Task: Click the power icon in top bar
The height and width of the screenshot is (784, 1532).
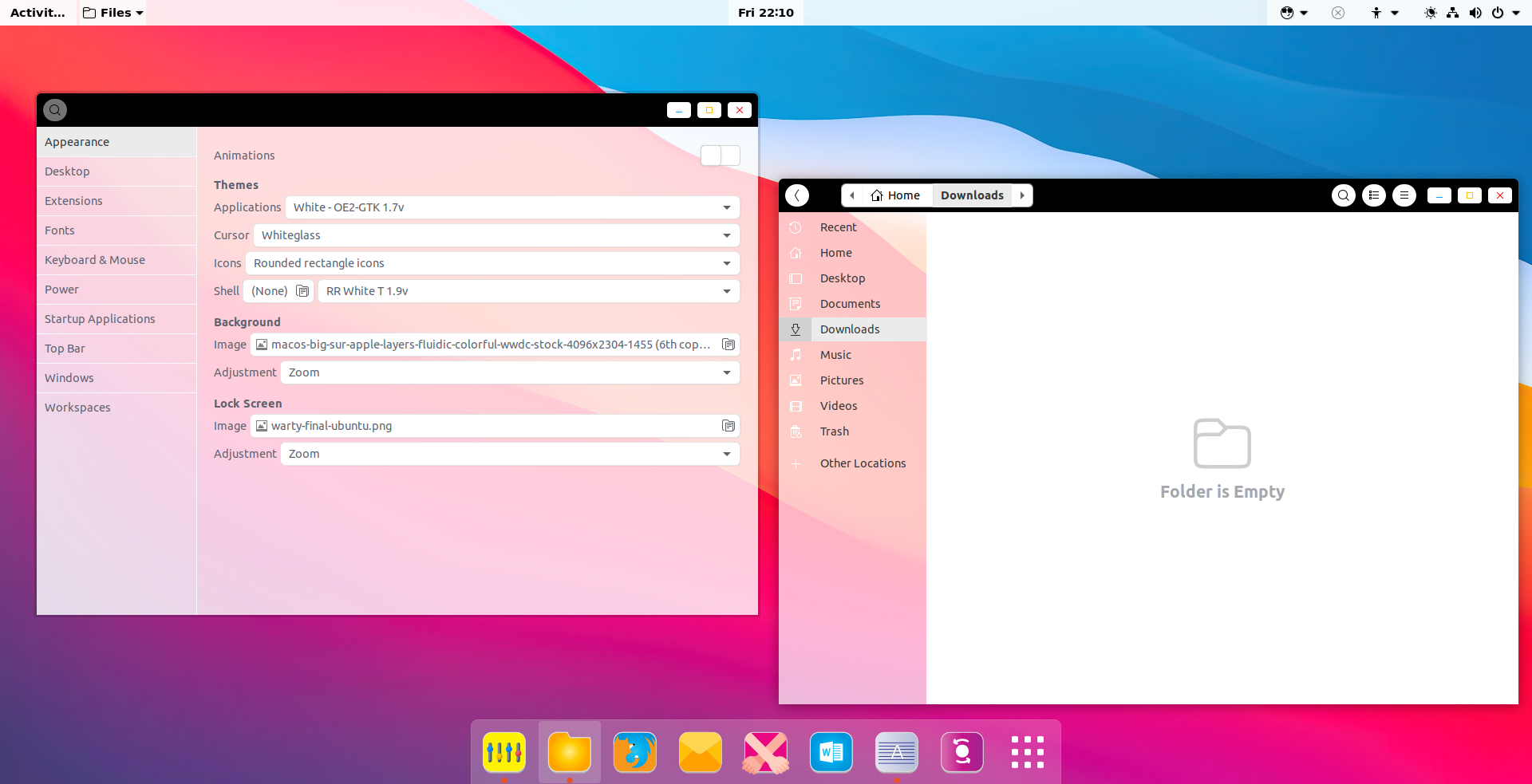Action: click(1498, 13)
